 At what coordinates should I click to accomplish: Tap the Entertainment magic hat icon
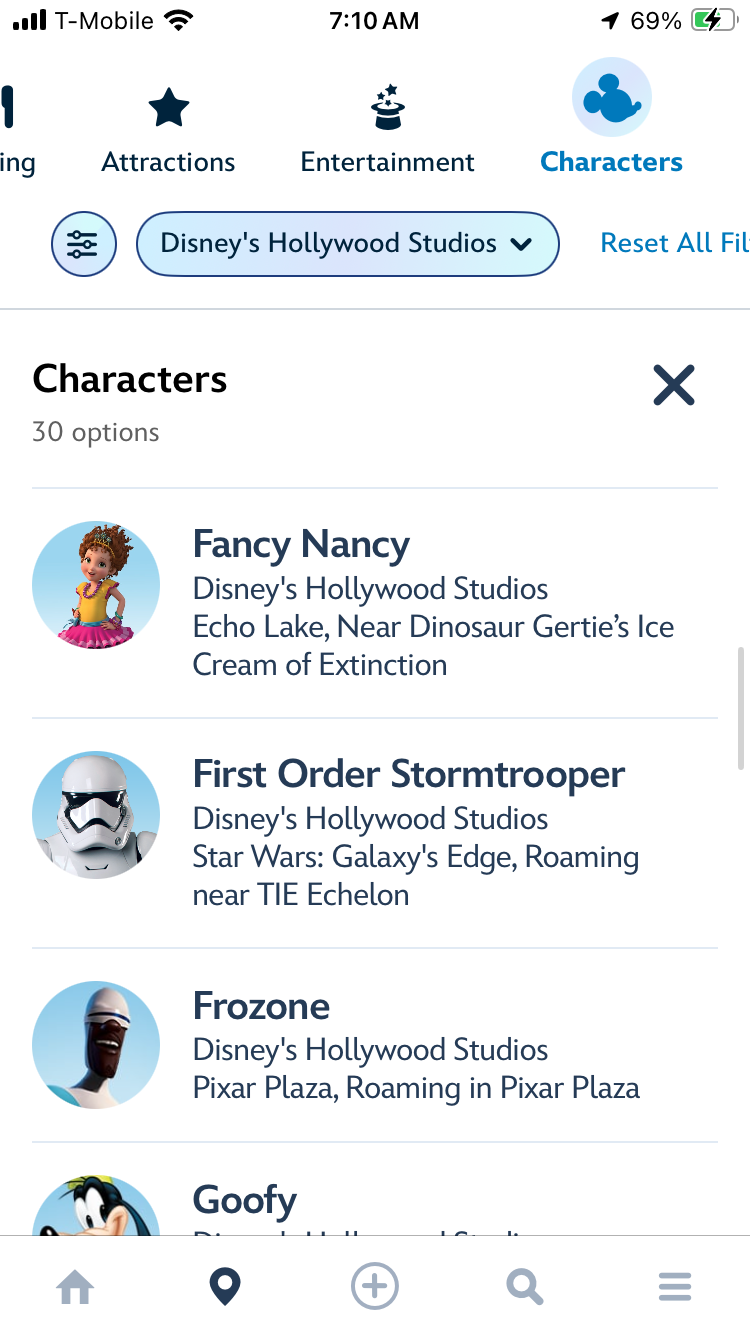(387, 107)
